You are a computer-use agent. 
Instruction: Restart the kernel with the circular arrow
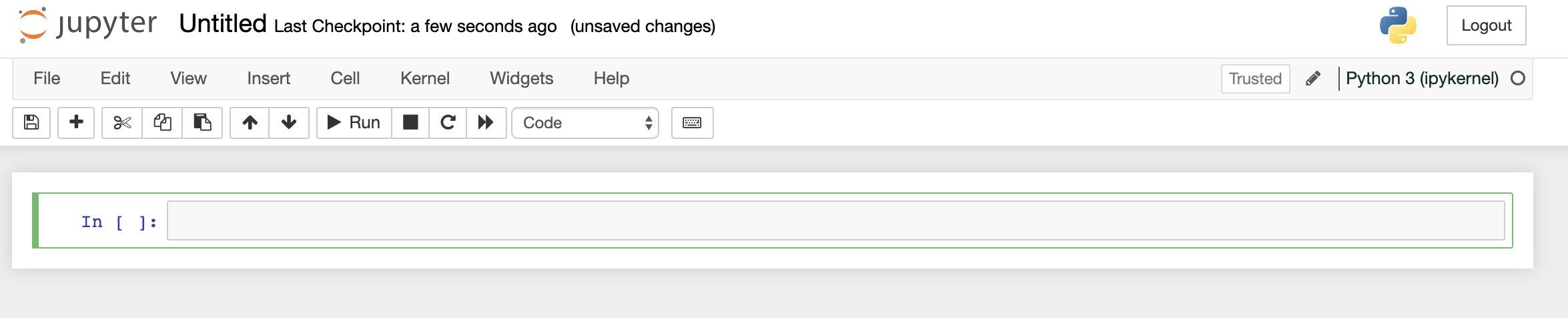tap(448, 123)
